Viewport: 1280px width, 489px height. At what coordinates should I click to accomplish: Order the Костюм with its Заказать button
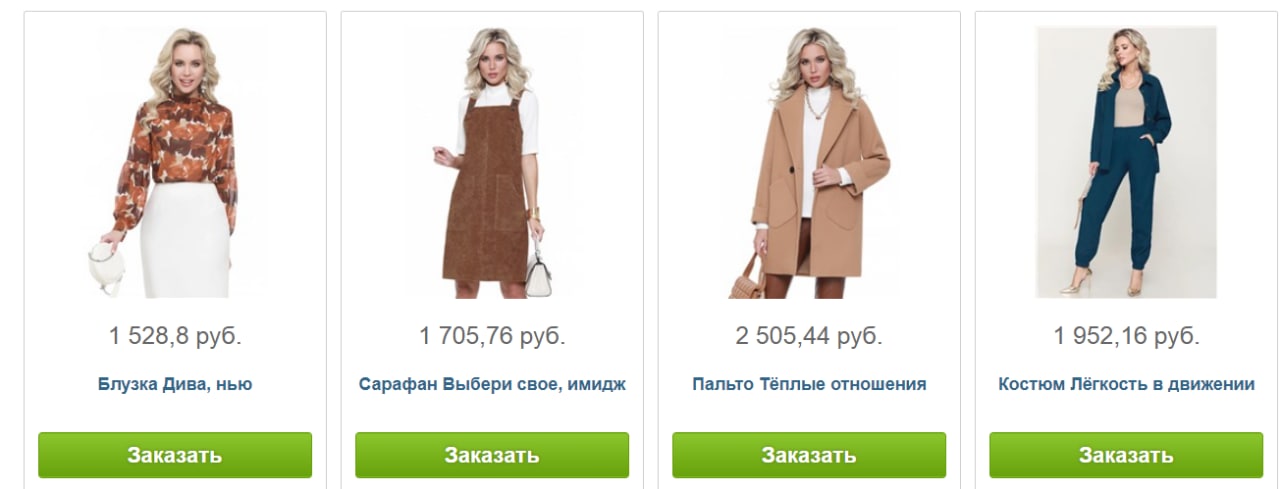[1126, 455]
